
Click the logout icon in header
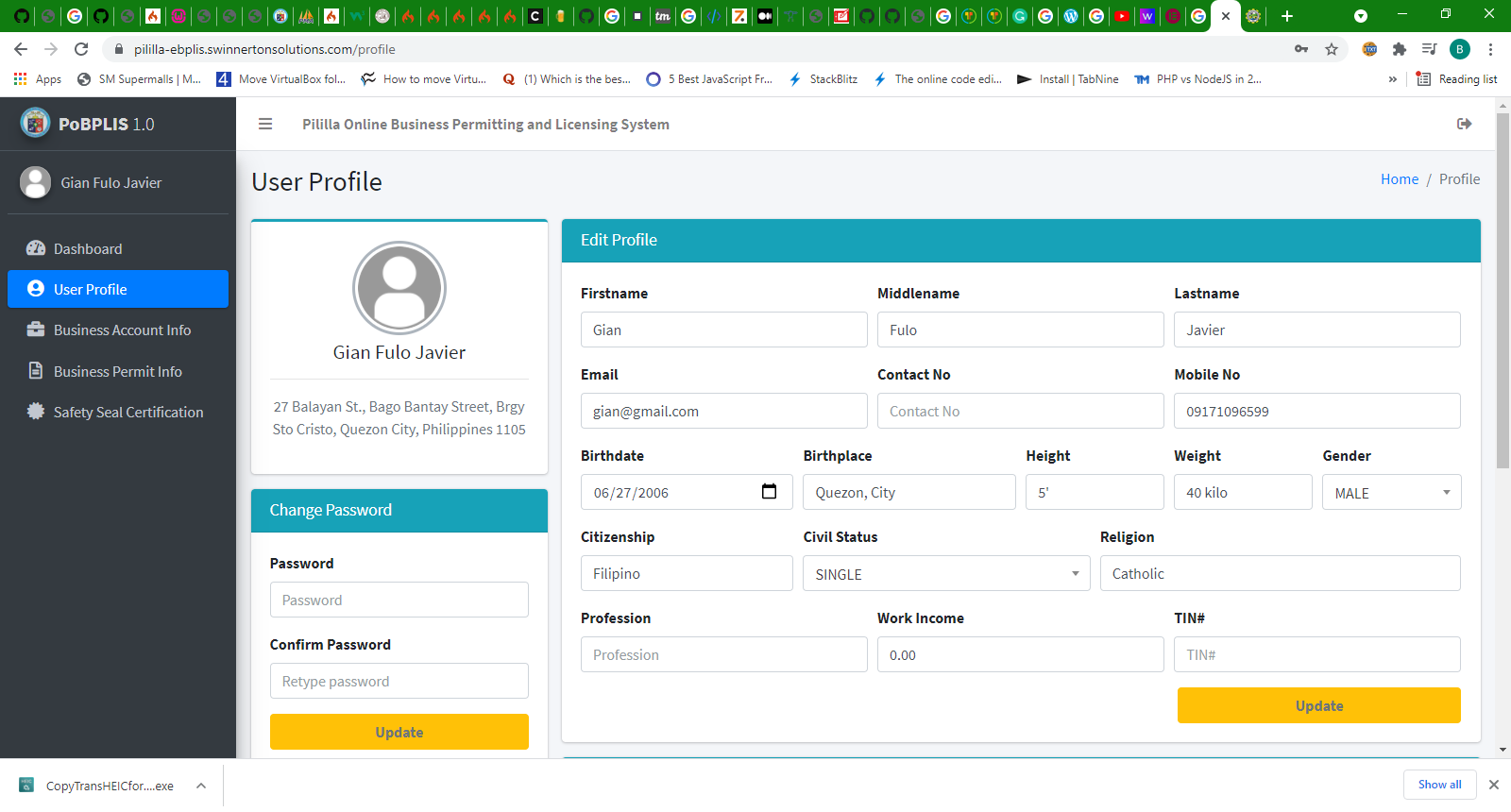tap(1464, 124)
